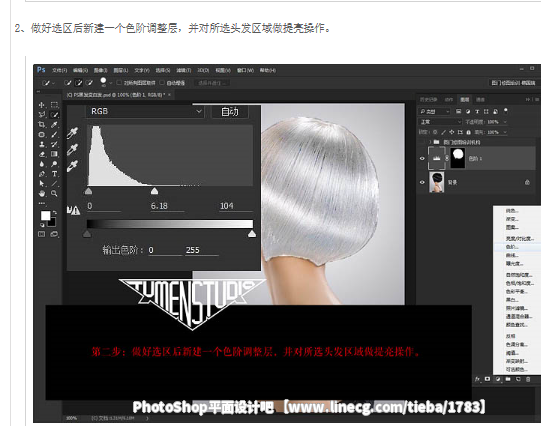The image size is (541, 426).
Task: Hide the Background layer eye
Action: click(x=422, y=182)
